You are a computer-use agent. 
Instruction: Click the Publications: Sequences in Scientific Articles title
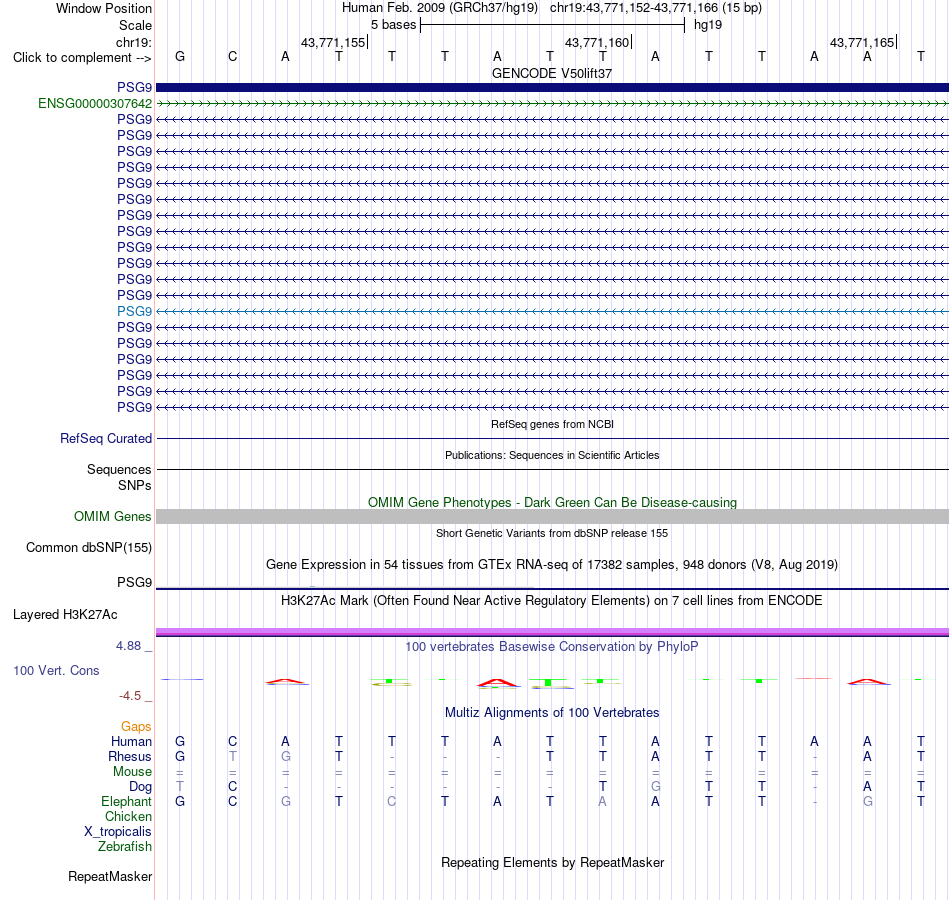(552, 455)
